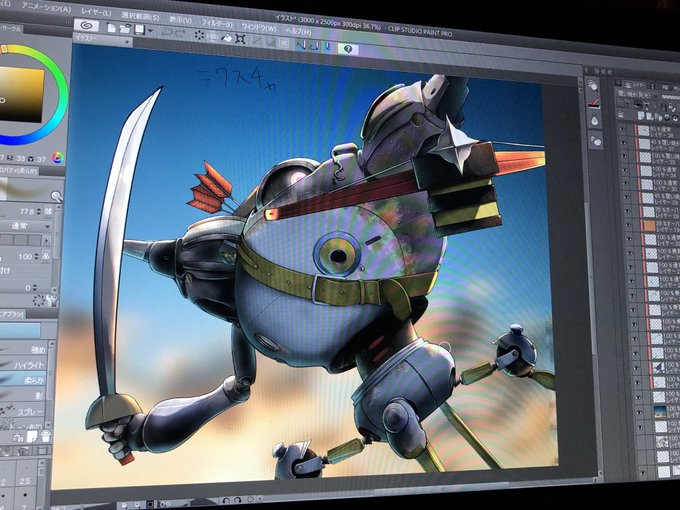Click the duplicate sub tool icon

32,436
